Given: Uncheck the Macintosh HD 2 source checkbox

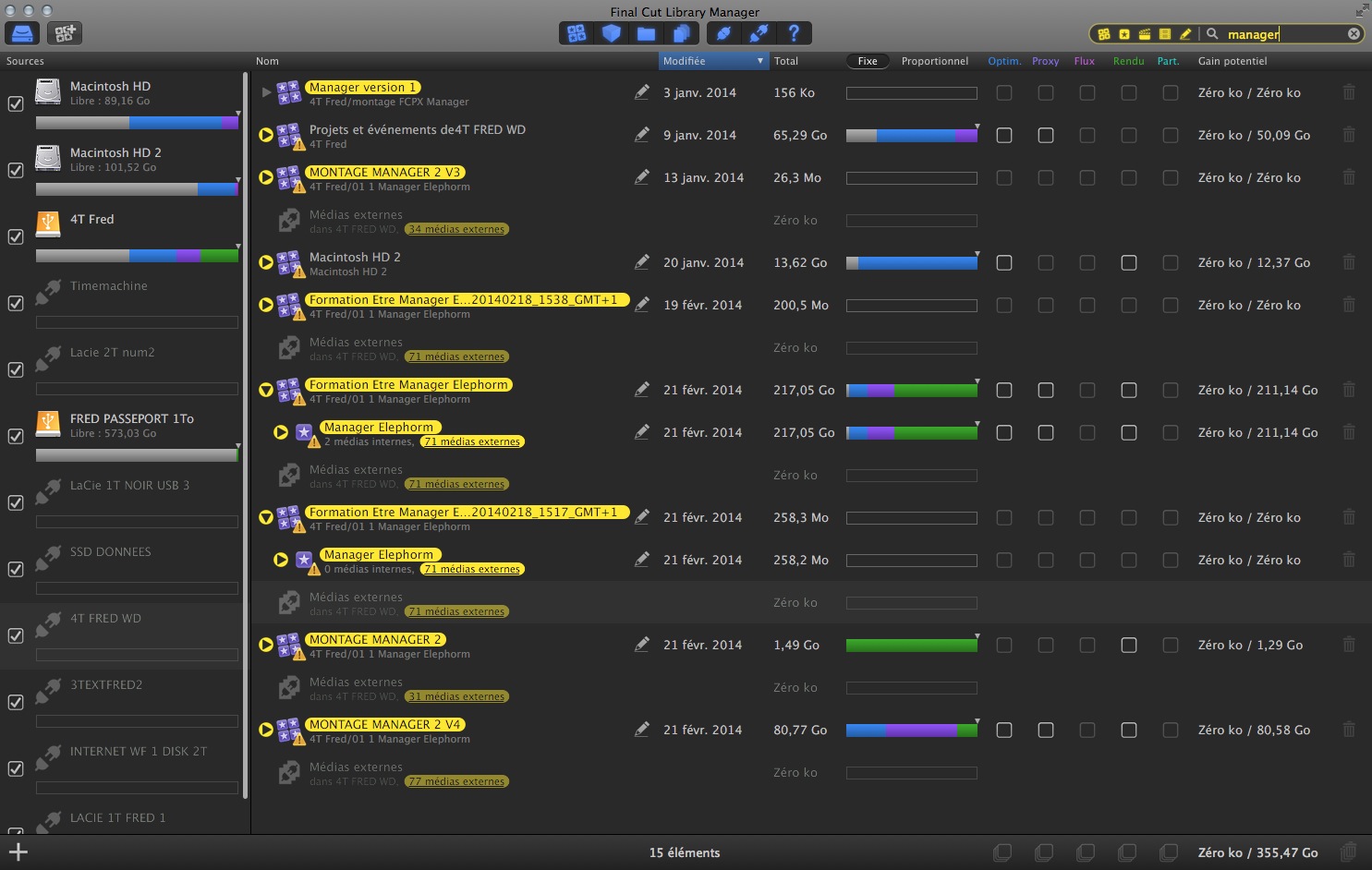Looking at the screenshot, I should [16, 170].
